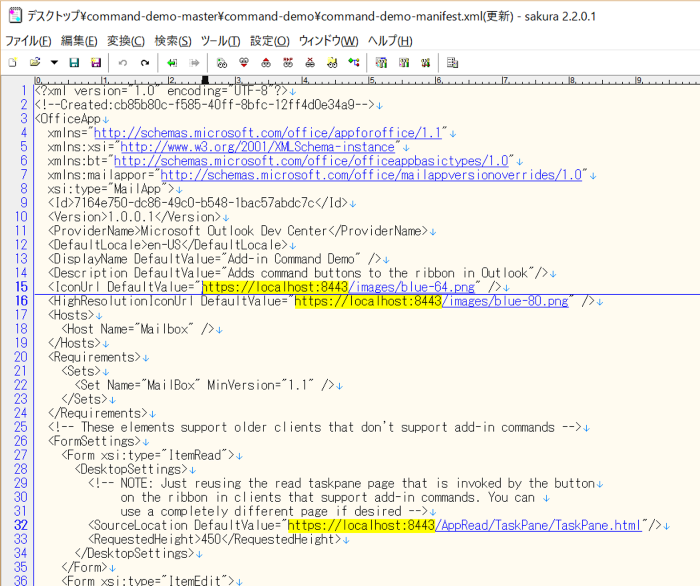Open the 設定(O) menu

(x=270, y=41)
